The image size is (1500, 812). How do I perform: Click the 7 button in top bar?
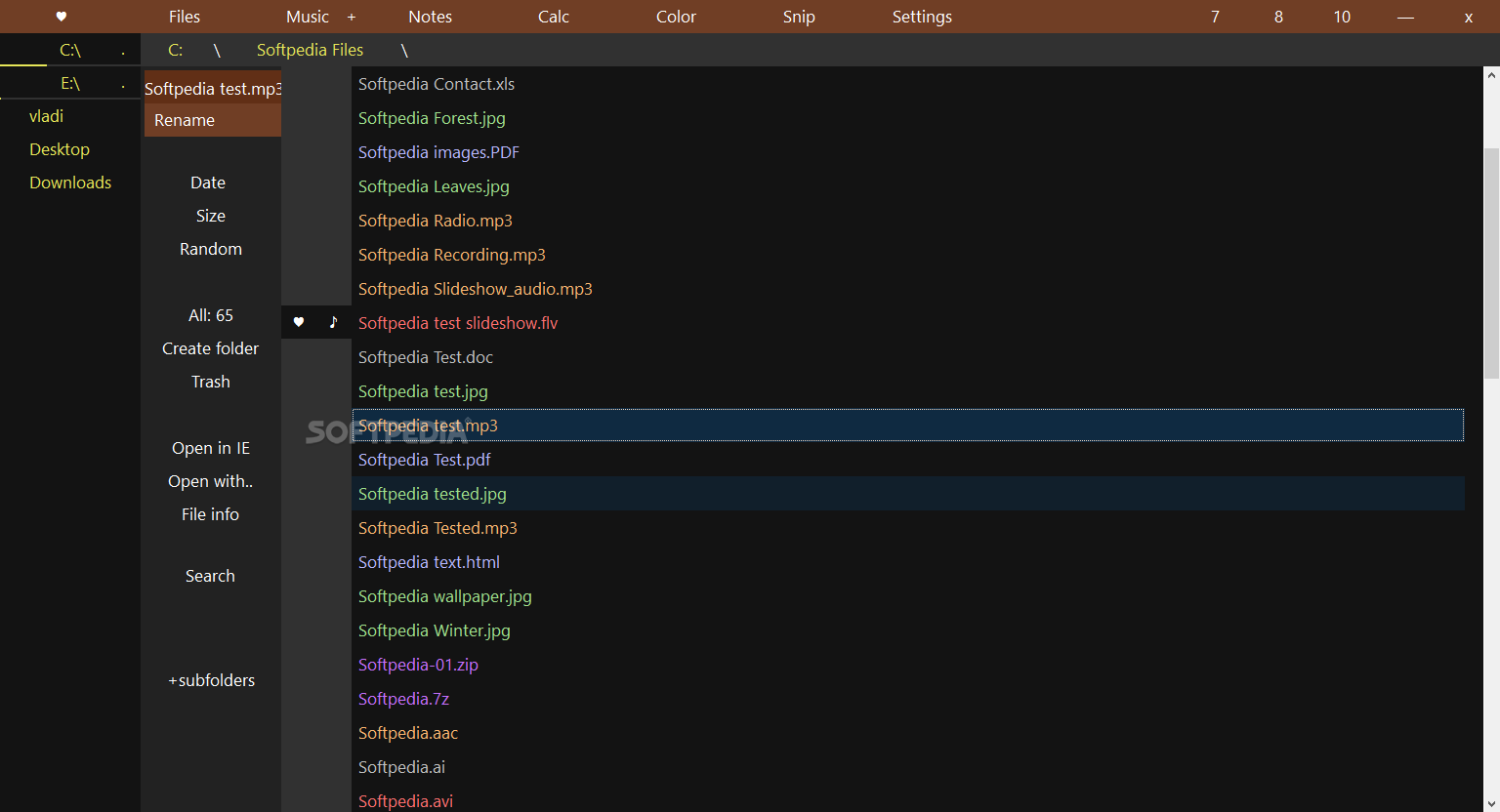1215,17
